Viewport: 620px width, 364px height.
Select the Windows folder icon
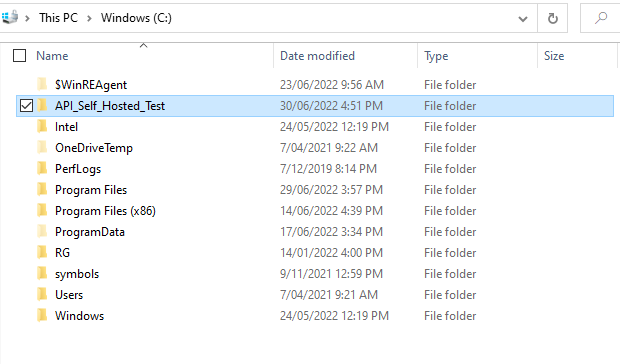42,315
